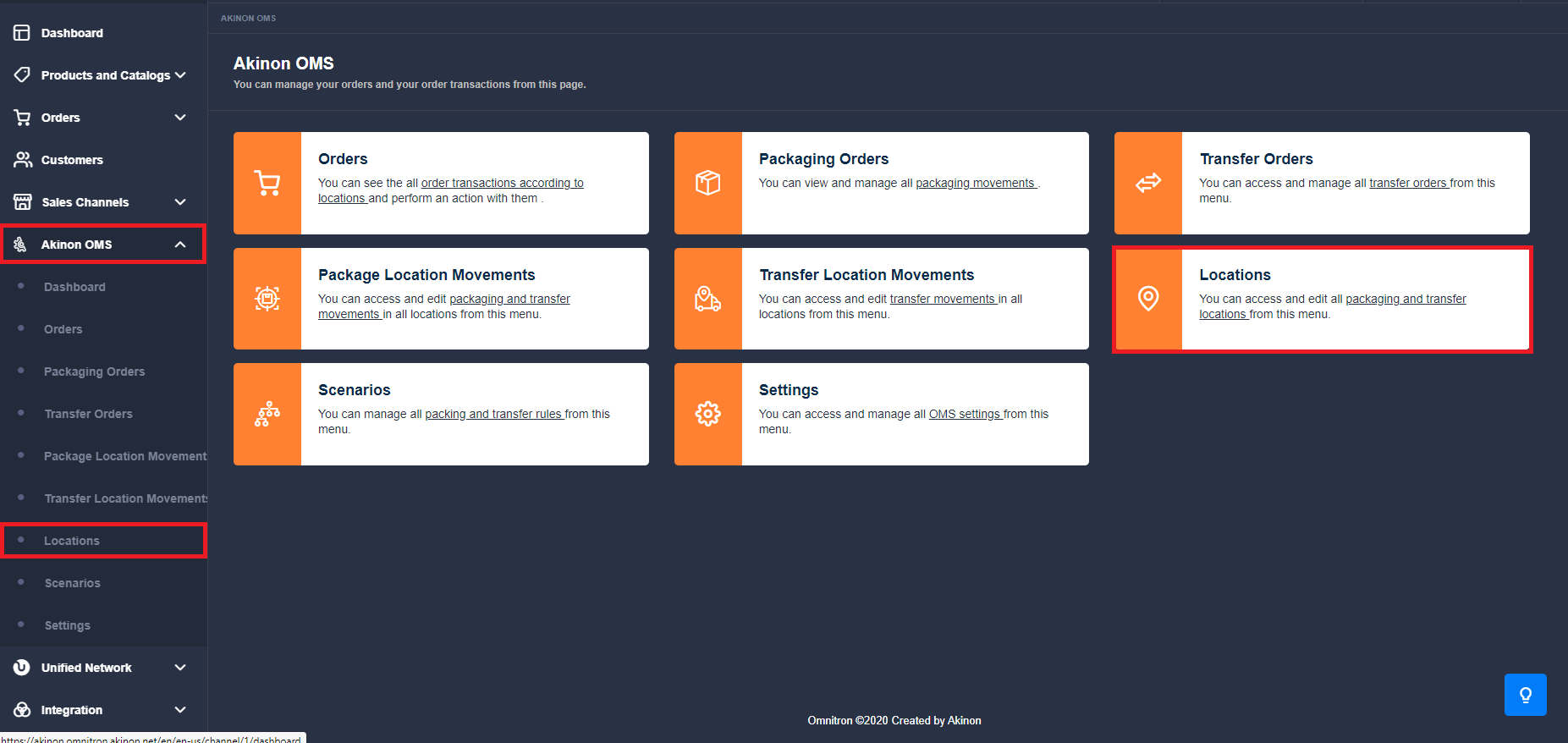Select Locations in the sidebar submenu
Screen dimensions: 1568x743
72,541
